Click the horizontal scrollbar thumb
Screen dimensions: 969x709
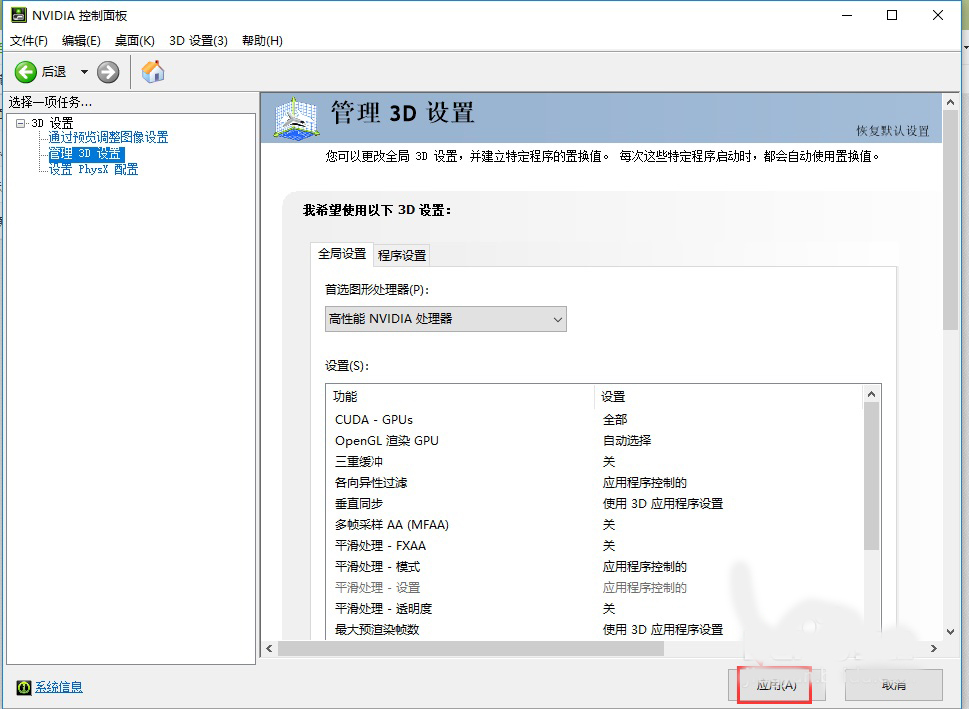[471, 648]
